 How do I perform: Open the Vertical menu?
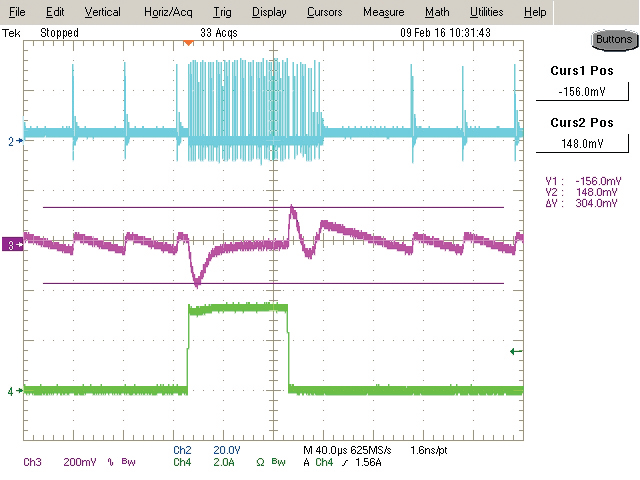[x=102, y=12]
